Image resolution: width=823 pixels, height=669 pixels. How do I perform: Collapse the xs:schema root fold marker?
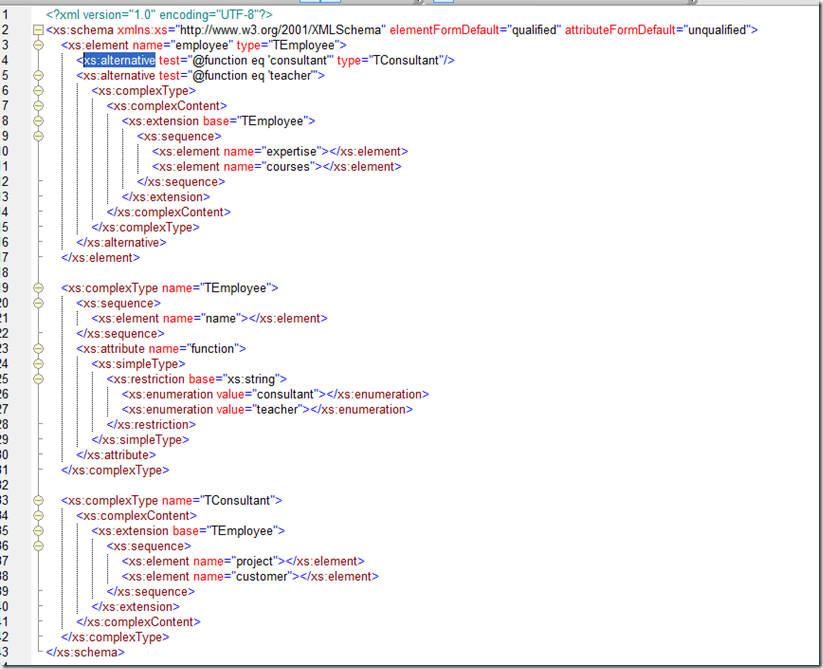pos(39,30)
